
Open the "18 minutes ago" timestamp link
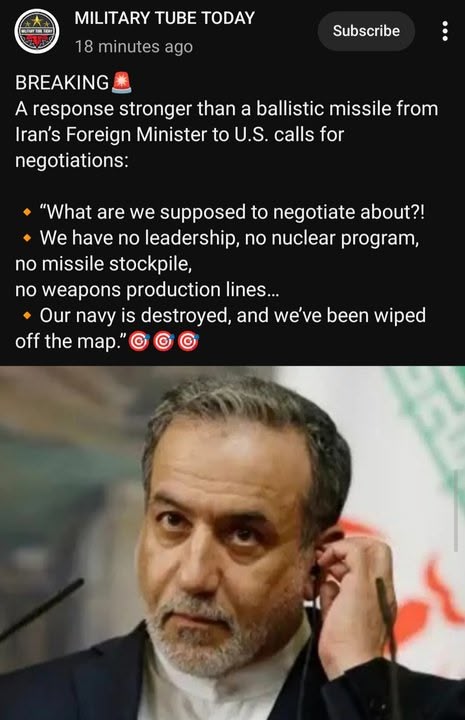[134, 47]
